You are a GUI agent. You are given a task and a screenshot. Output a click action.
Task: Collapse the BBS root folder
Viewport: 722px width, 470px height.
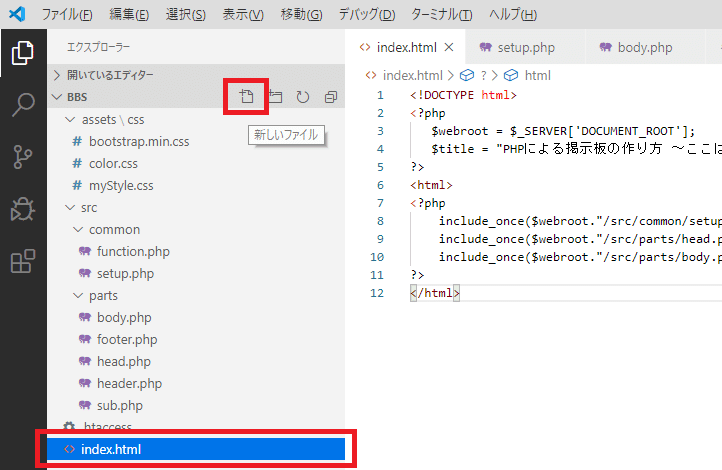click(x=57, y=97)
